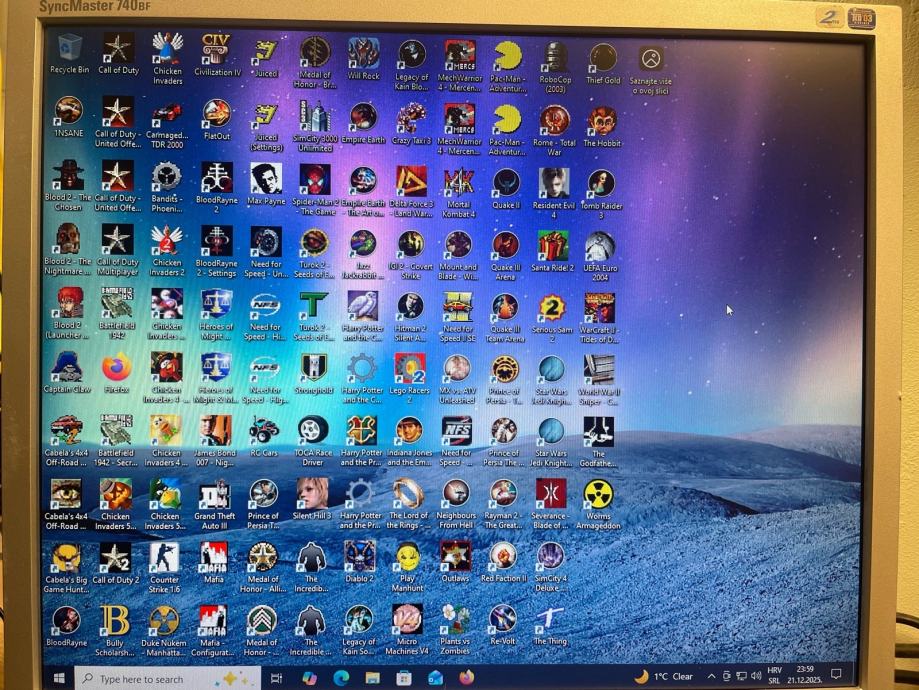Click Saznajte više o ovoj slici icon
The width and height of the screenshot is (919, 690).
(x=651, y=70)
